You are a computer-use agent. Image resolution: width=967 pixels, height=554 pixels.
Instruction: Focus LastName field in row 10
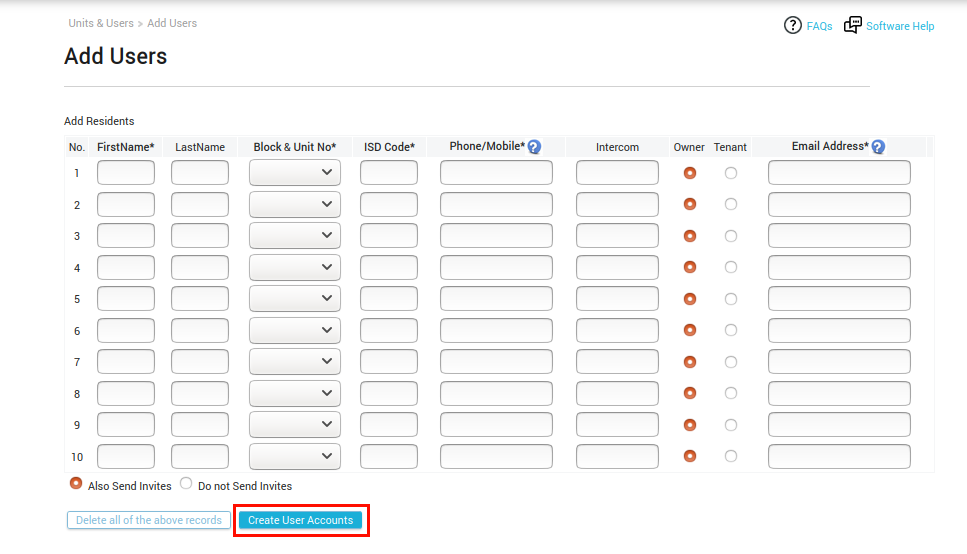tap(200, 457)
